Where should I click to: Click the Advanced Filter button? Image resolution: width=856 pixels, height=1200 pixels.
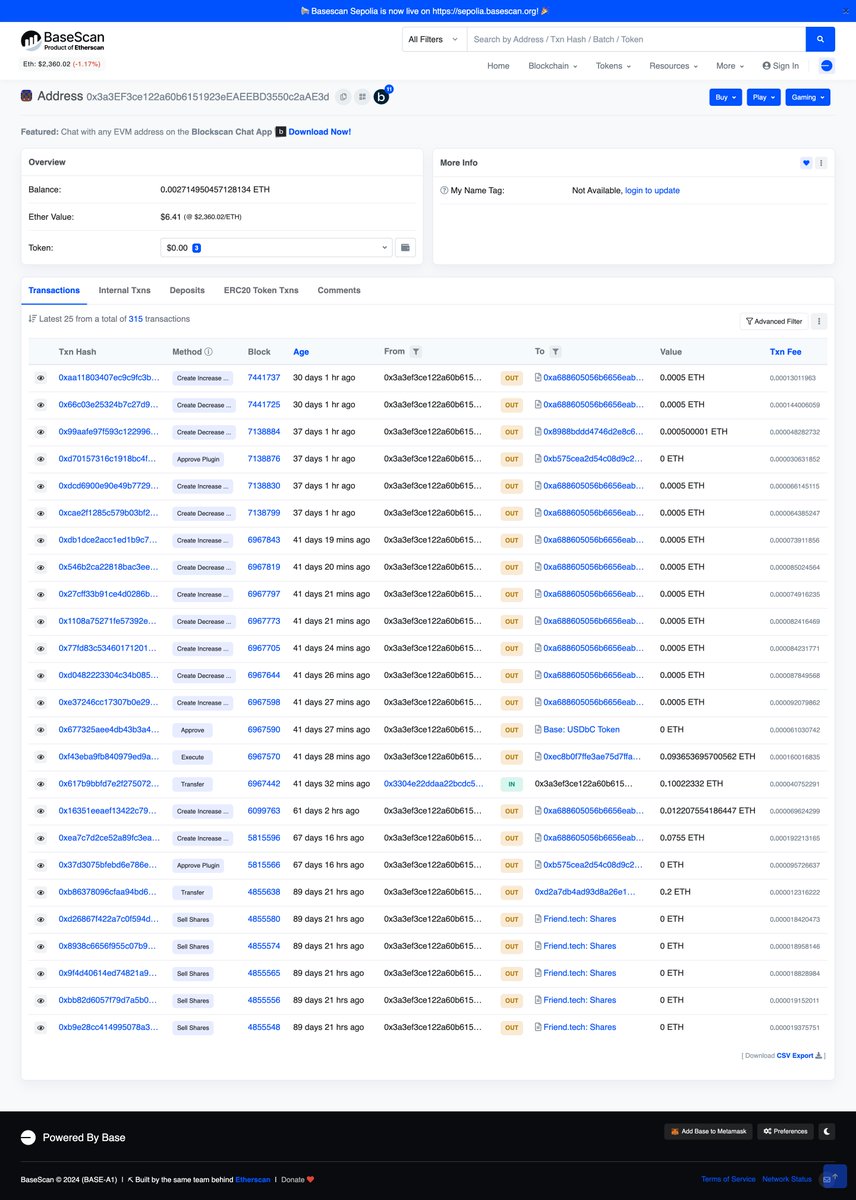tap(773, 321)
